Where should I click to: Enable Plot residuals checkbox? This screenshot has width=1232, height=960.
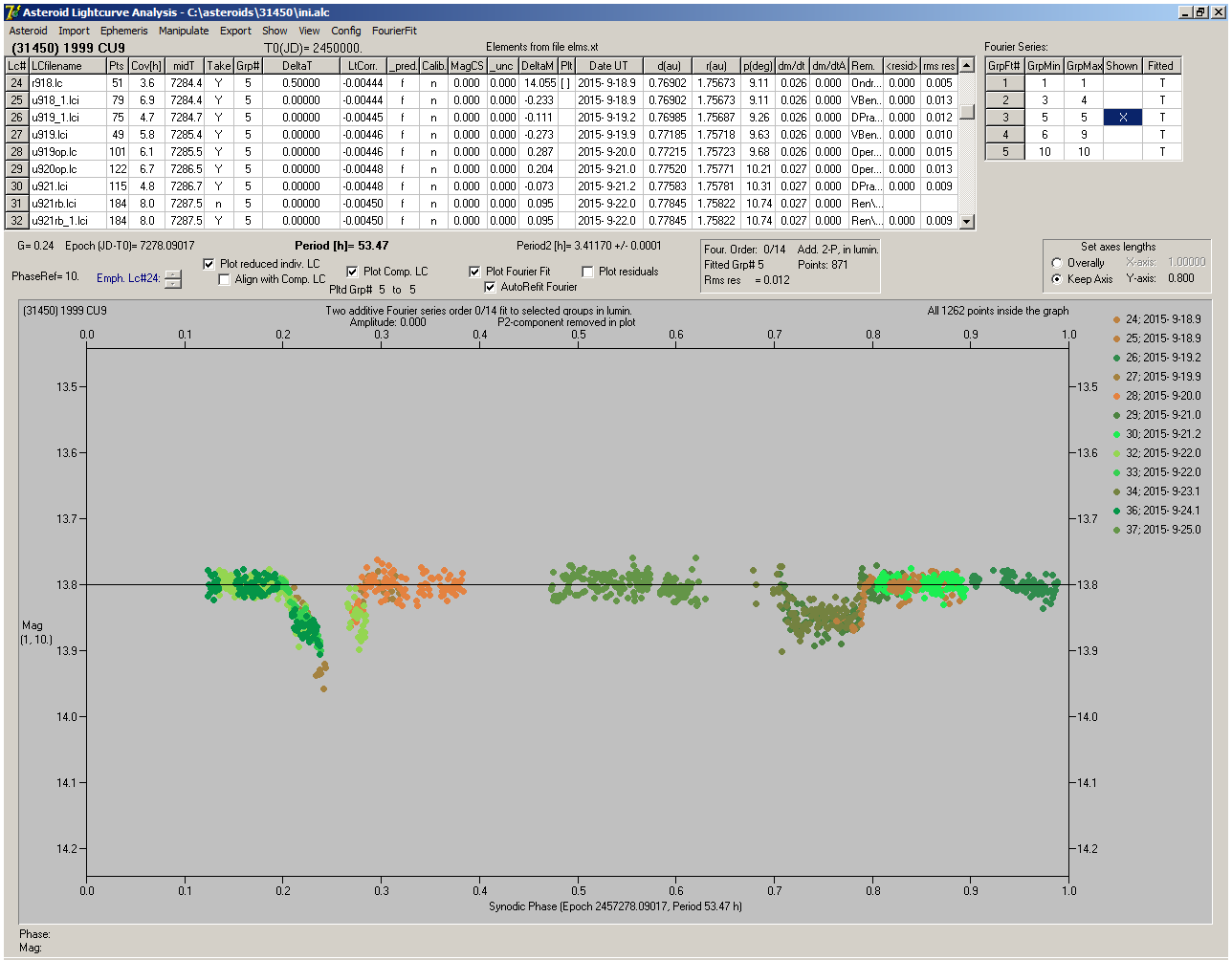click(587, 272)
